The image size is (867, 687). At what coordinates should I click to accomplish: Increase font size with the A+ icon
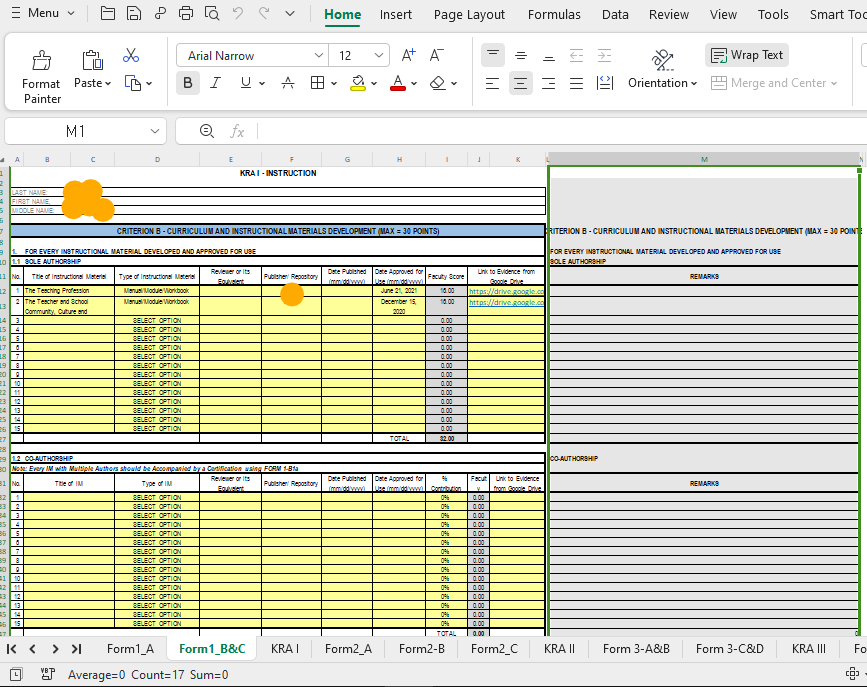(x=408, y=56)
